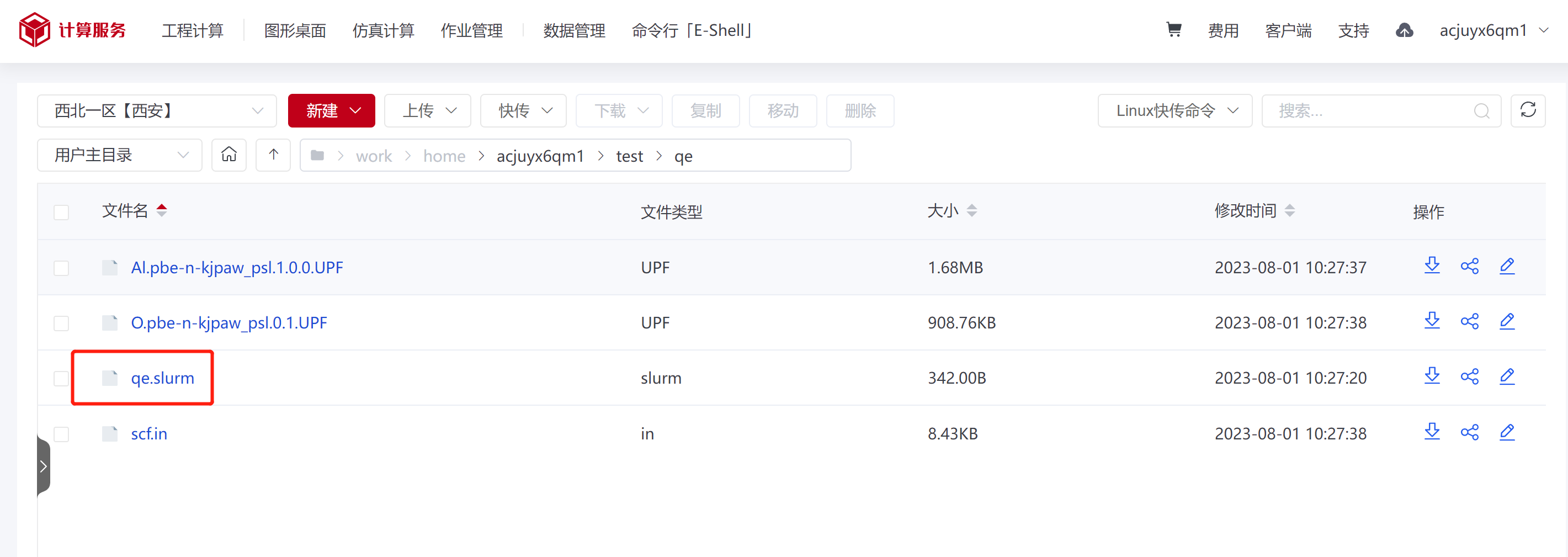Download the scf.in file

pos(1432,432)
